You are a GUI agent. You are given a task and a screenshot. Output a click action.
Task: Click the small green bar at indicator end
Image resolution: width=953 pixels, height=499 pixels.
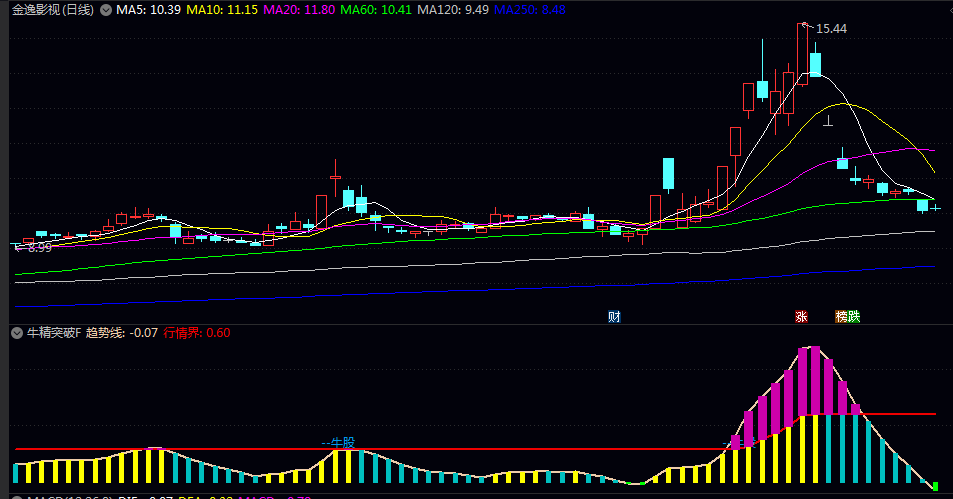click(936, 486)
